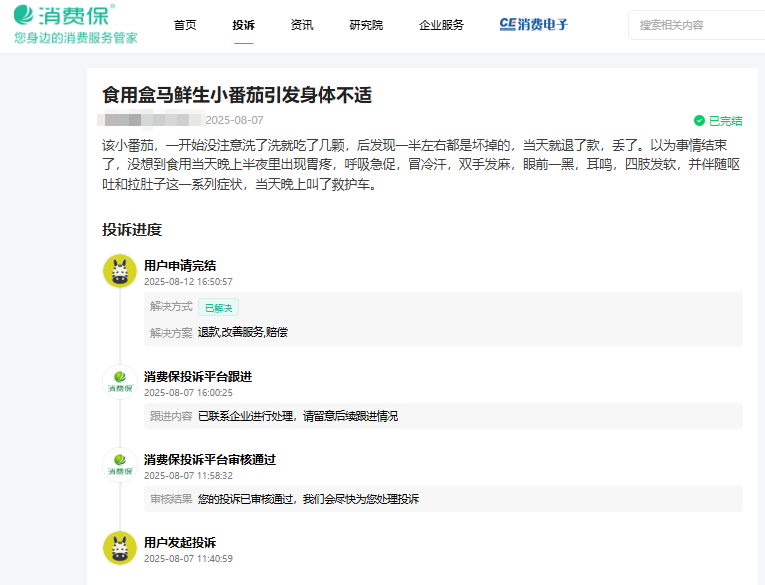Image resolution: width=765 pixels, height=585 pixels.
Task: Click the solution text 退款,改善服务,赔偿
Action: pos(243,332)
